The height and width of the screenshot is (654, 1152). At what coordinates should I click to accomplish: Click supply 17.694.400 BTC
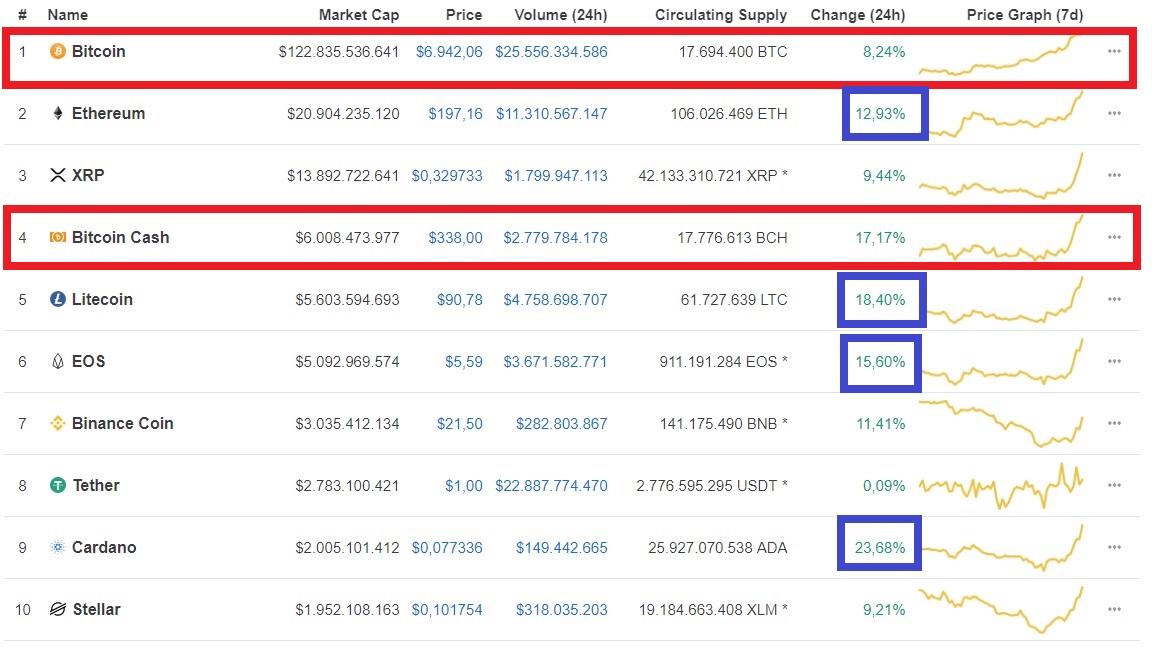tap(732, 51)
